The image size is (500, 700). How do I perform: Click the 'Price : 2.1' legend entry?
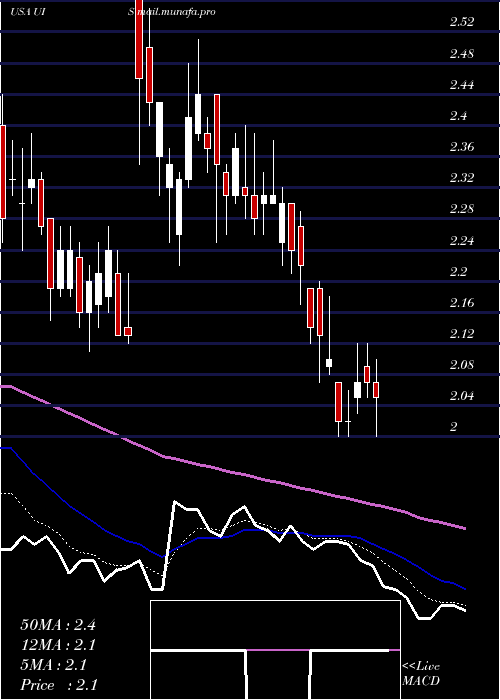click(x=59, y=685)
